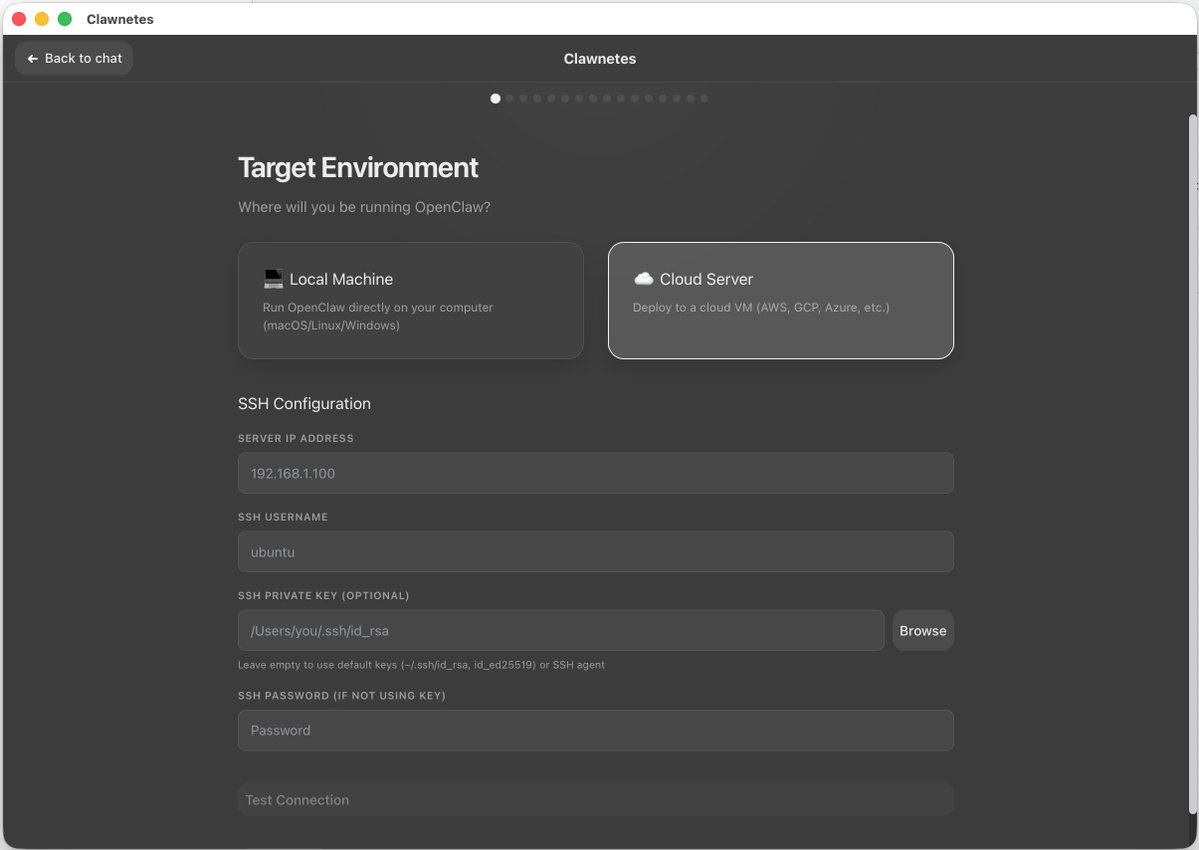The height and width of the screenshot is (850, 1199).
Task: Open the cloud icon on Cloud Server card
Action: click(644, 278)
